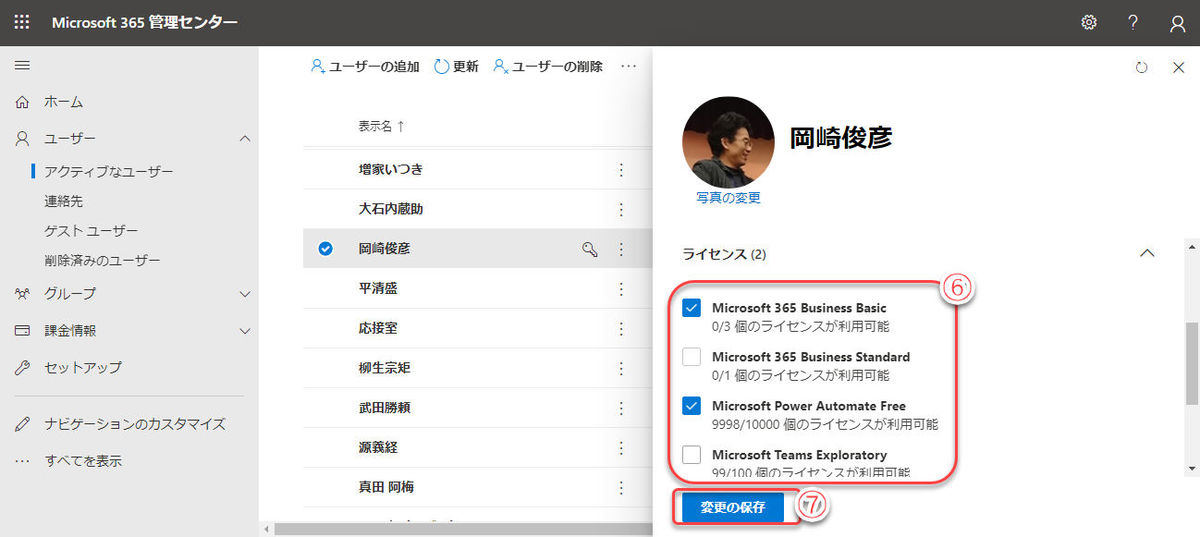Select user 武田勝頼 in list
The height and width of the screenshot is (537, 1200).
click(x=384, y=407)
